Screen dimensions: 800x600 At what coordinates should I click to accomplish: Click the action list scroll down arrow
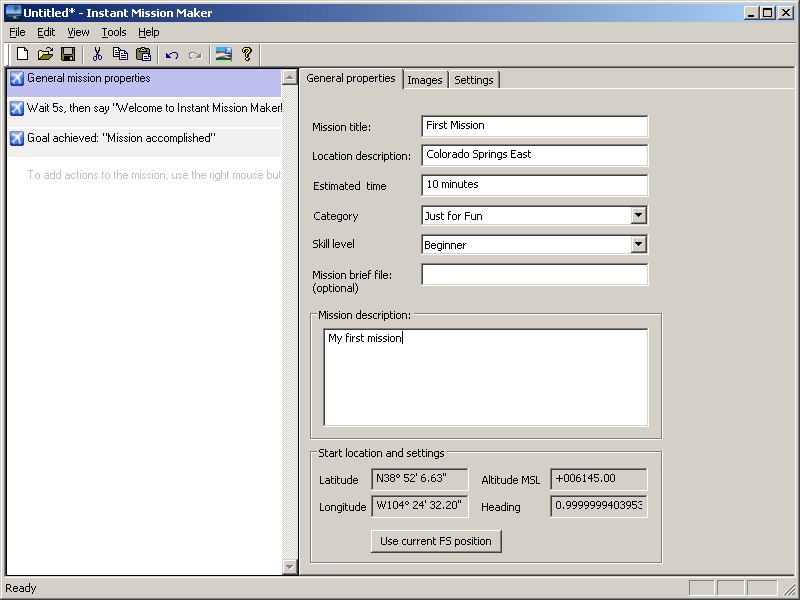click(290, 566)
